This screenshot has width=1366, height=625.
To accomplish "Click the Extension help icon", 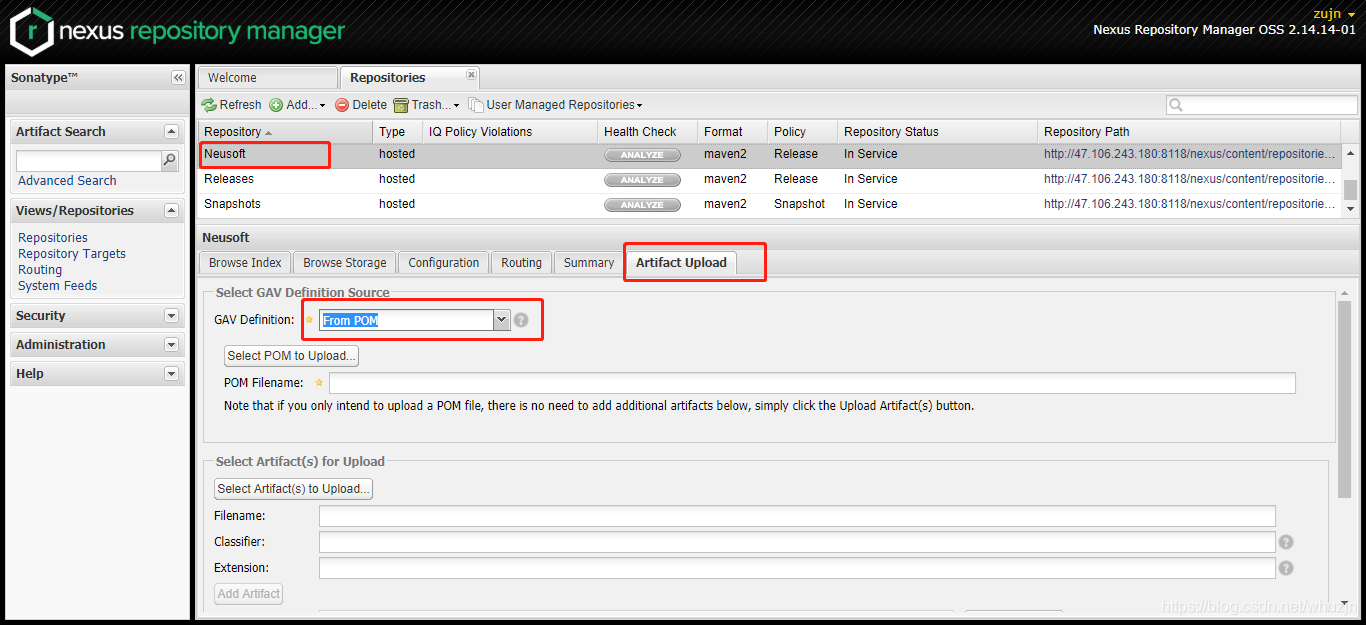I will click(1286, 568).
